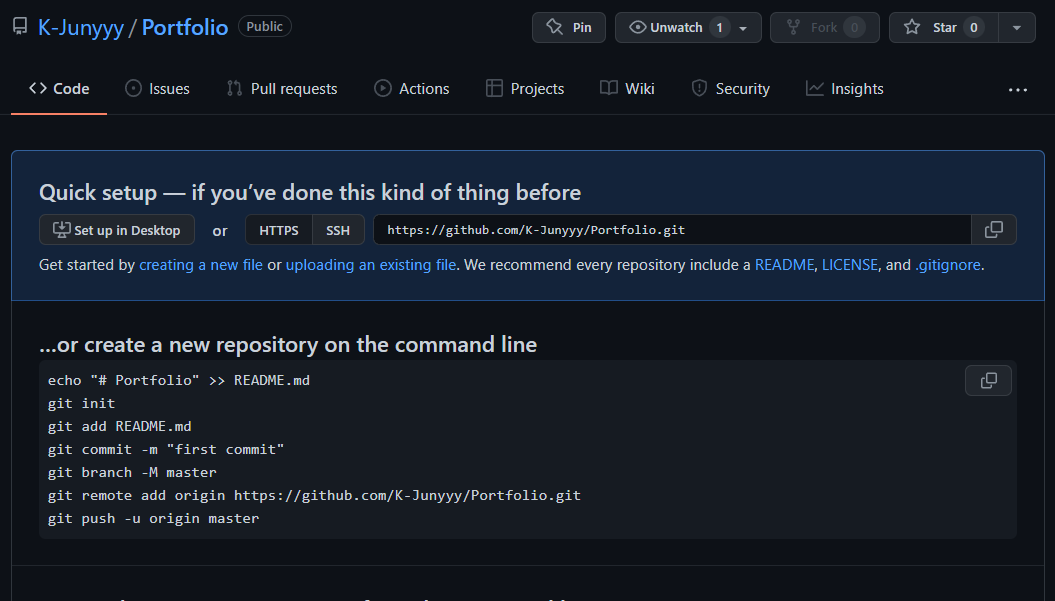The image size is (1055, 601).
Task: Click Set up in Desktop button
Action: 117,230
